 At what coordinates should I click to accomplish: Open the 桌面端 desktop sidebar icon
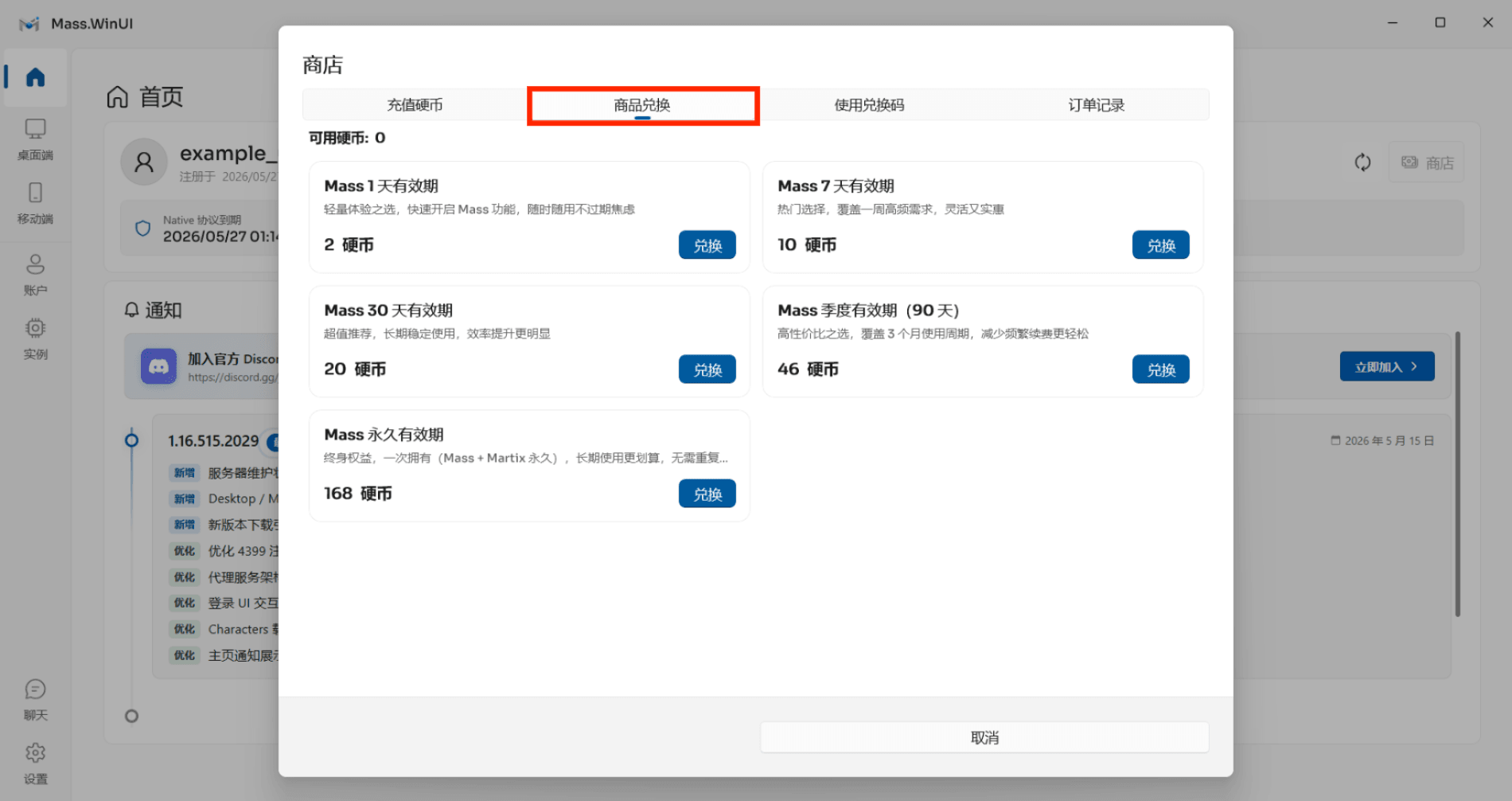pos(35,139)
